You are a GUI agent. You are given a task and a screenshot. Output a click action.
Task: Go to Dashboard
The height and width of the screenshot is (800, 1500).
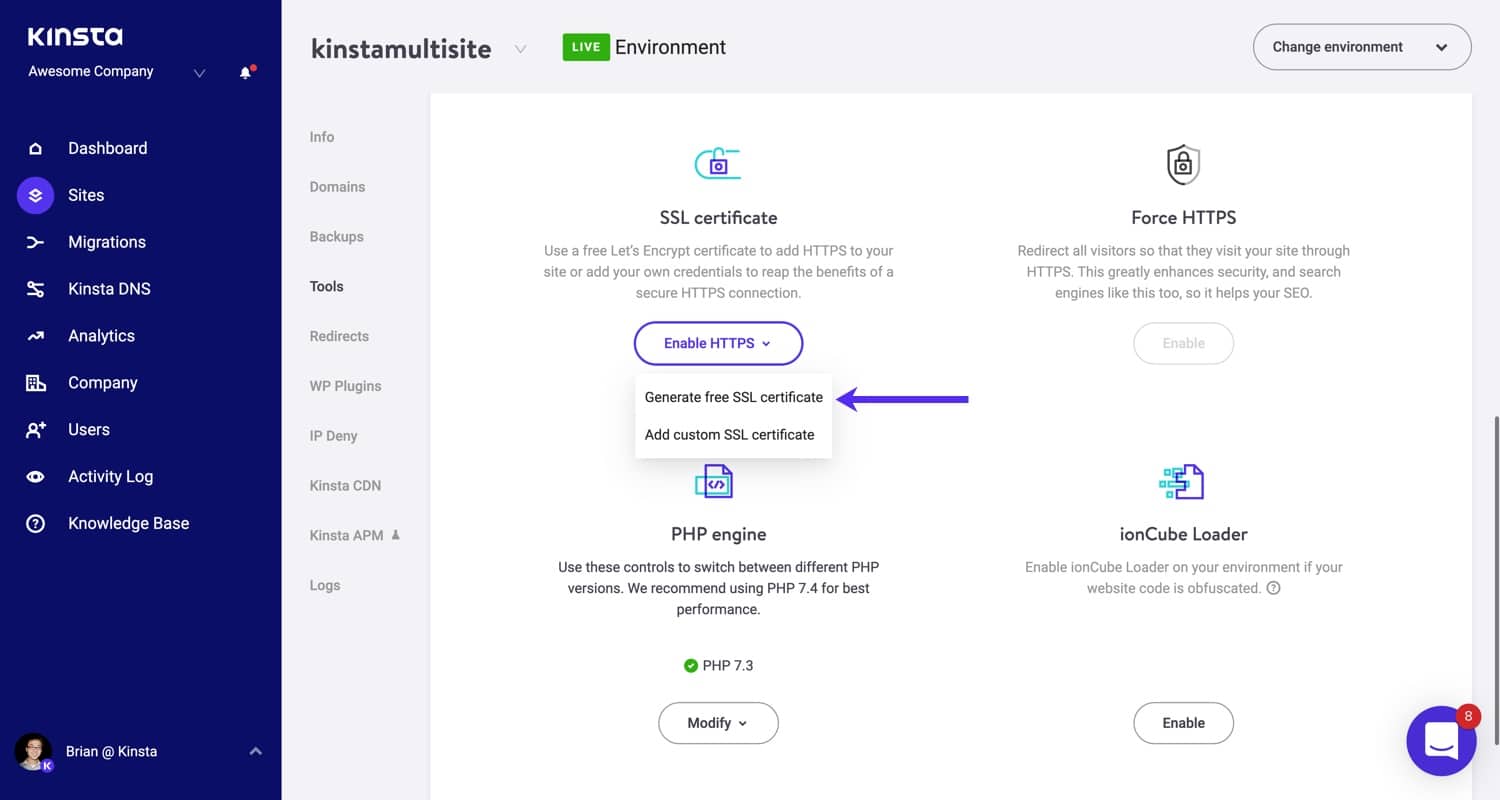(107, 148)
